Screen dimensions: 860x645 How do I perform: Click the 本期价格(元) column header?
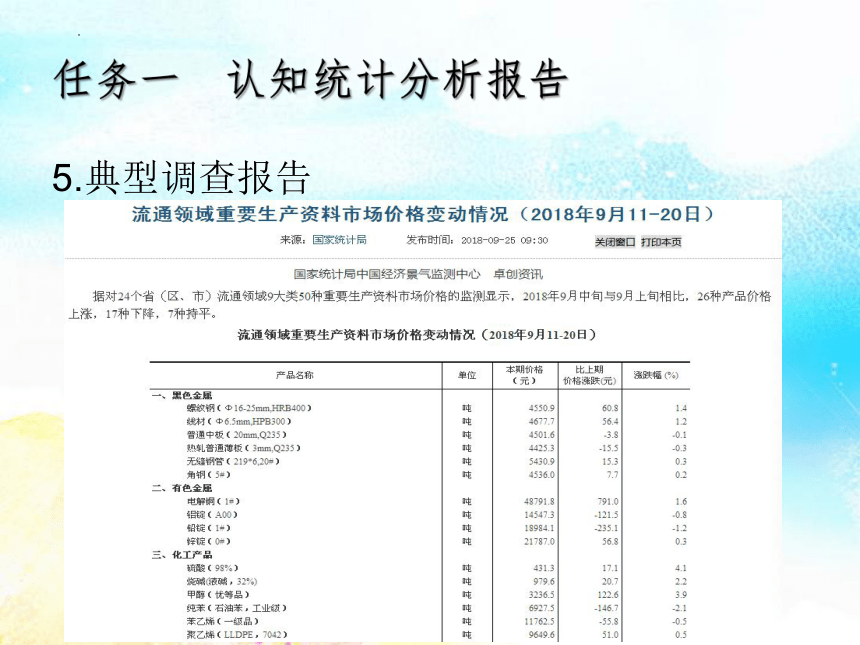[x=524, y=375]
